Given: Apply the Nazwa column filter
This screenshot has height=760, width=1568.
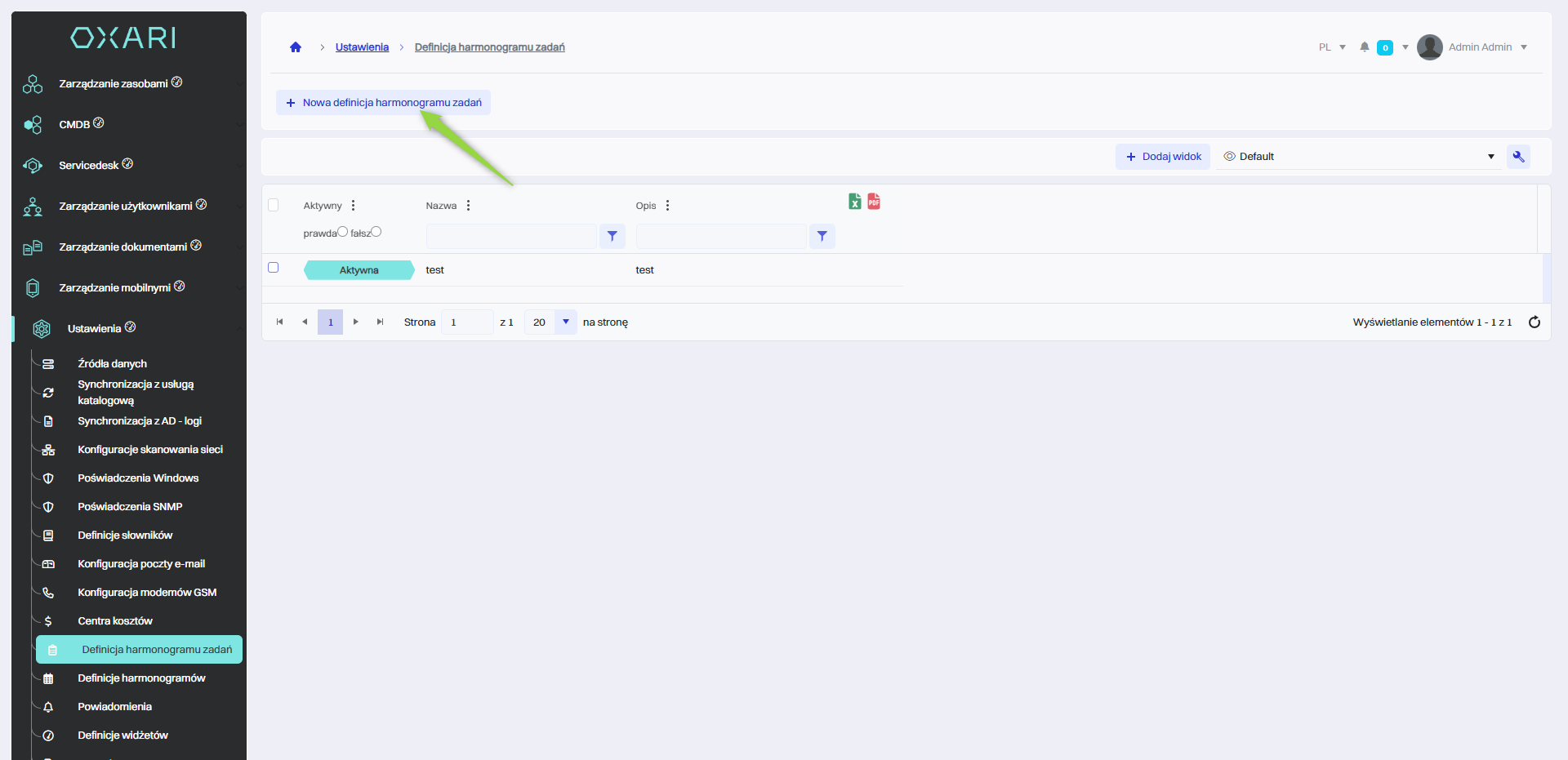Looking at the screenshot, I should click(x=612, y=236).
